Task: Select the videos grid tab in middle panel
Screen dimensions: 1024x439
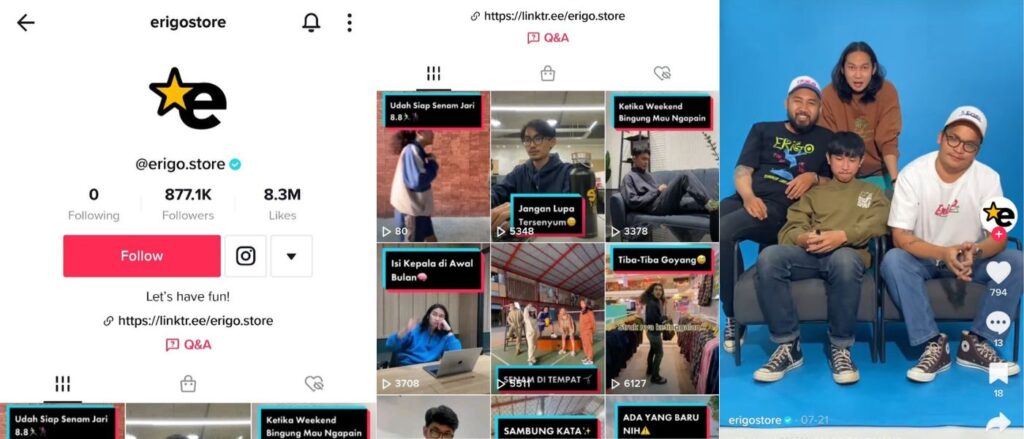Action: pyautogui.click(x=434, y=74)
